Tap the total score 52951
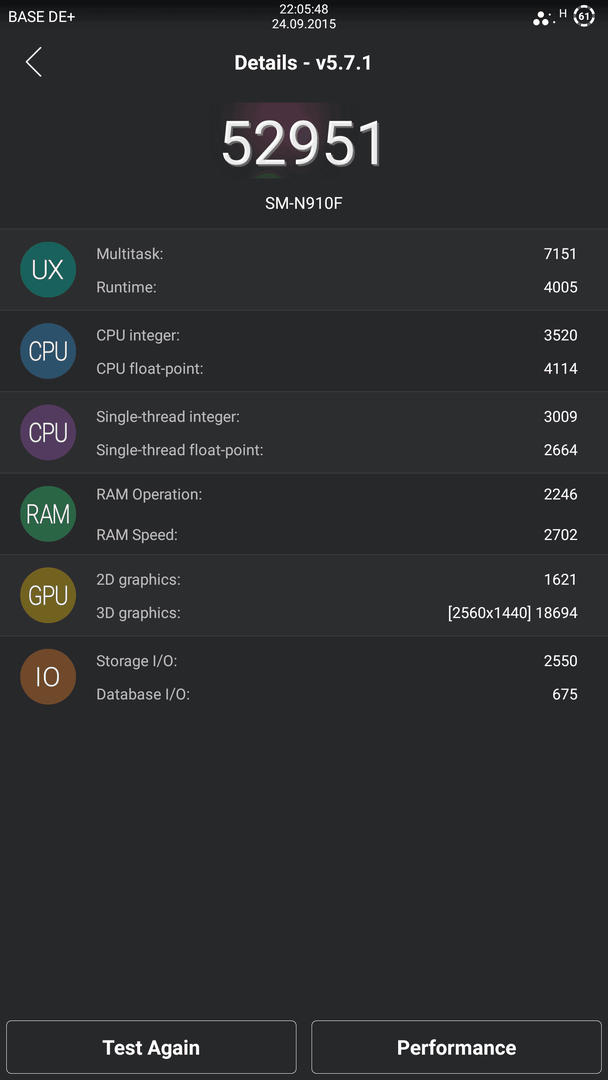The image size is (608, 1080). pyautogui.click(x=303, y=143)
